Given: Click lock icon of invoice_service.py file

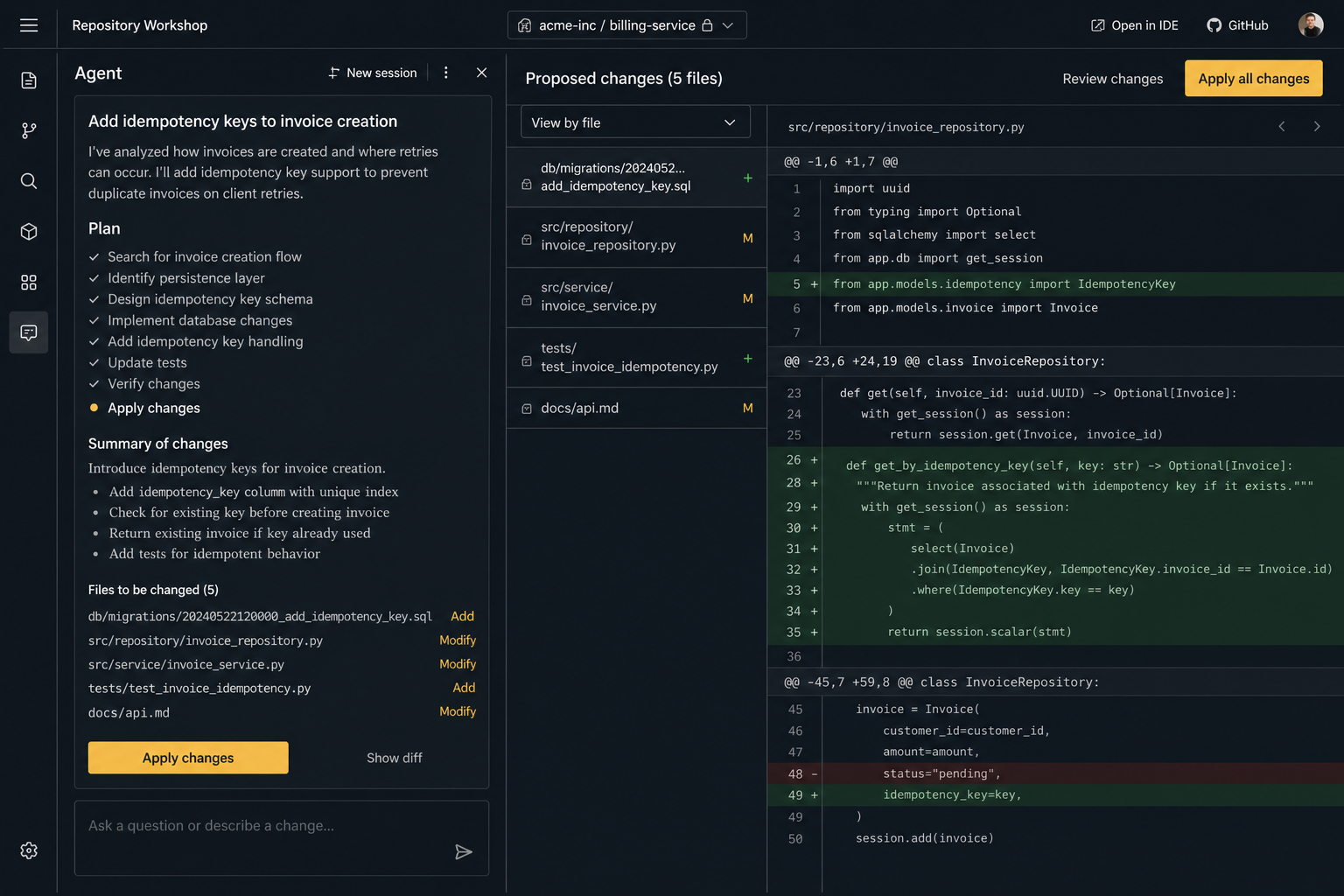Looking at the screenshot, I should click(x=527, y=300).
